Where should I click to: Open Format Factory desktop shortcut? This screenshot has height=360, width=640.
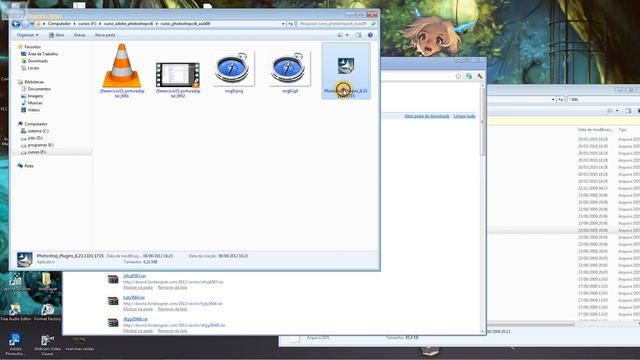47,312
